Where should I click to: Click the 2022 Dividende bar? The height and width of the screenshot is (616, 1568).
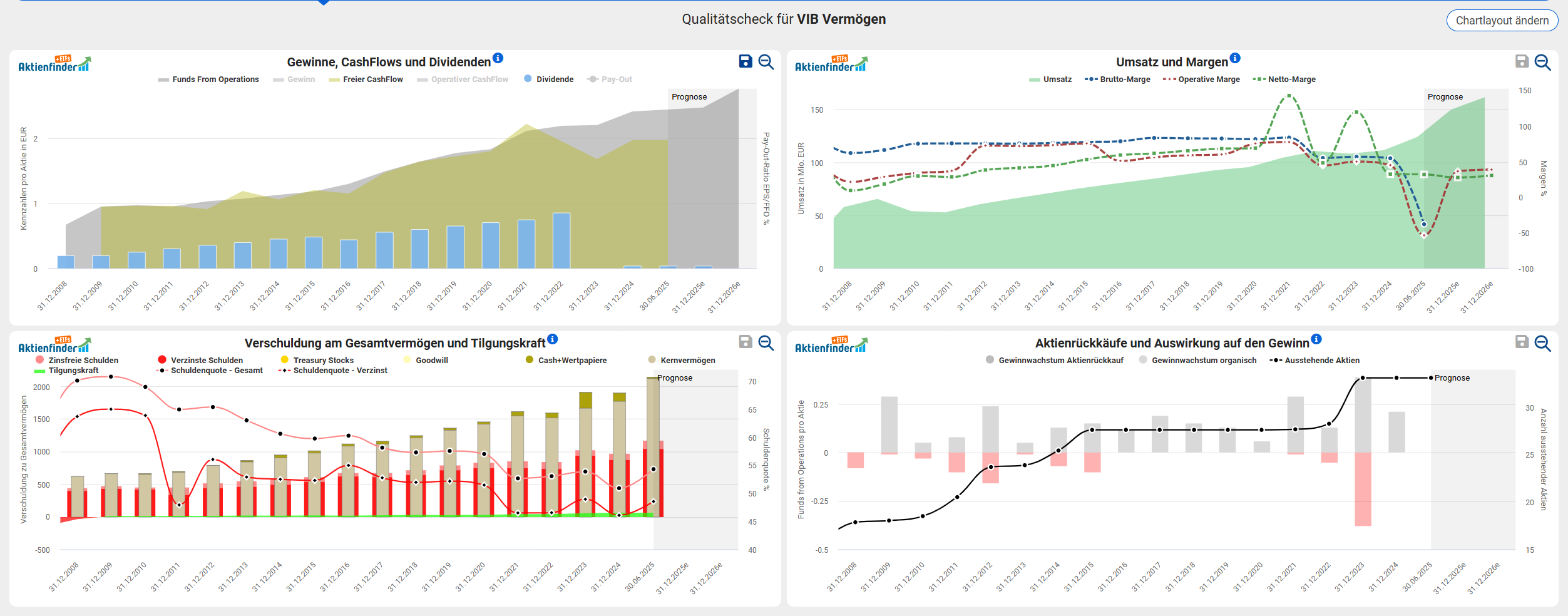pyautogui.click(x=561, y=240)
